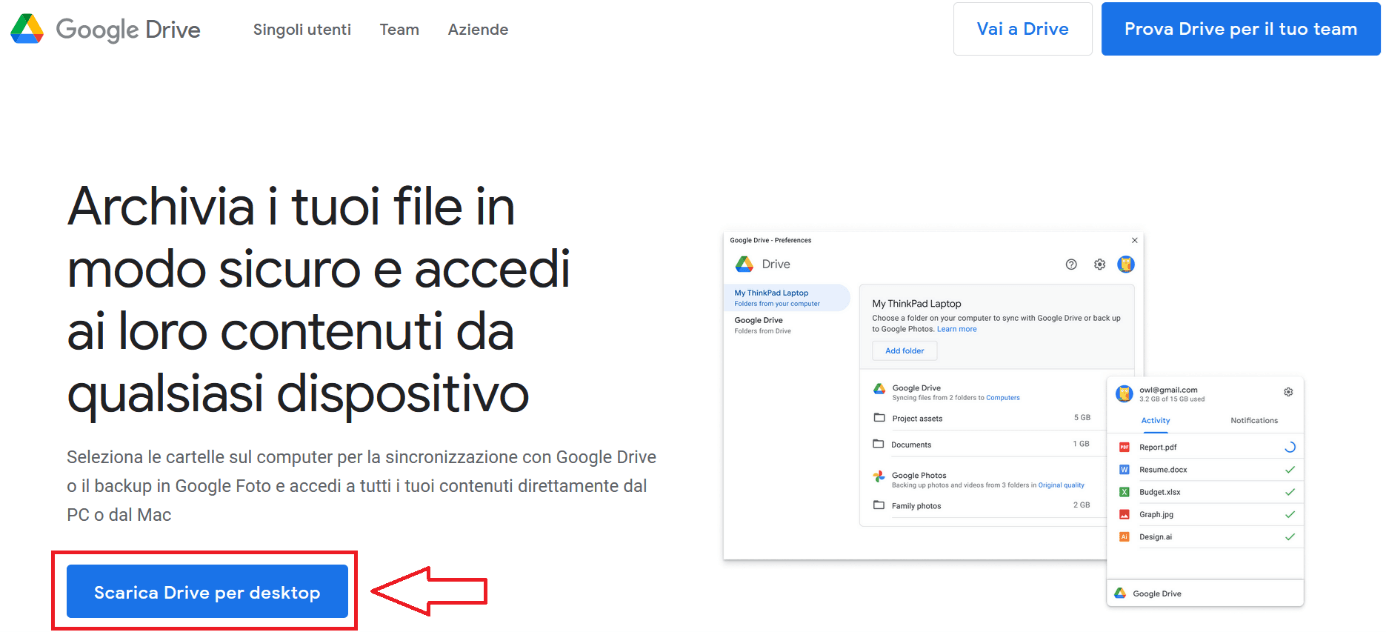Click the Add folder button
Viewport: 1386px width, 632px height.
click(x=905, y=351)
